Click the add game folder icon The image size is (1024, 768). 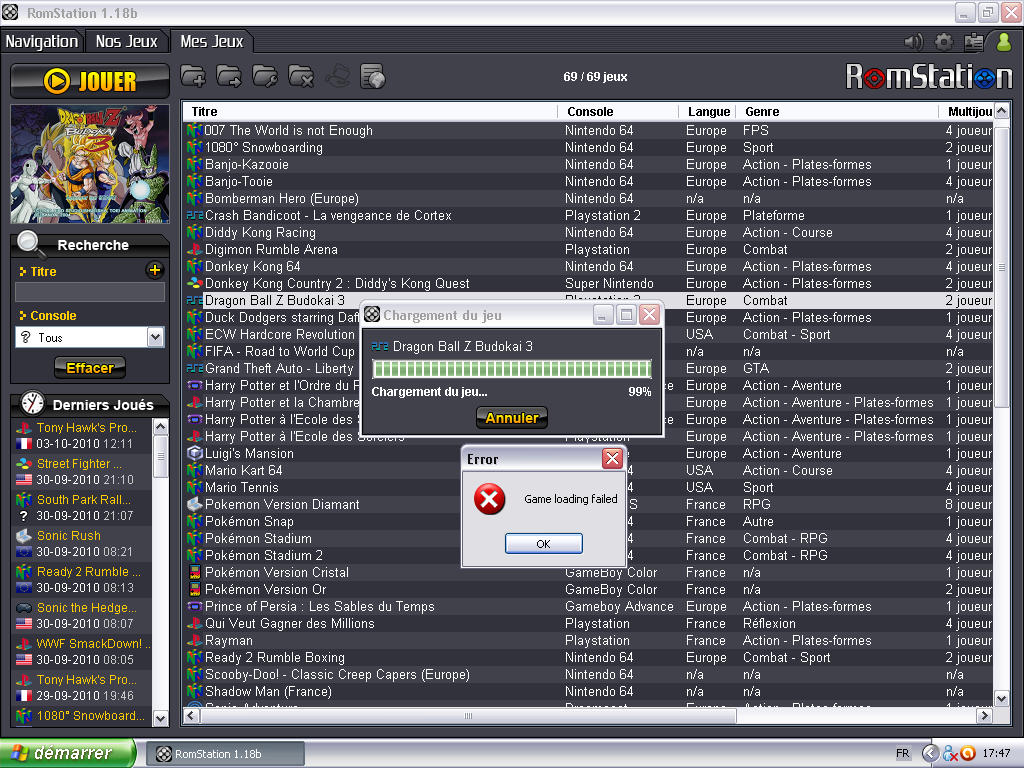coord(193,76)
